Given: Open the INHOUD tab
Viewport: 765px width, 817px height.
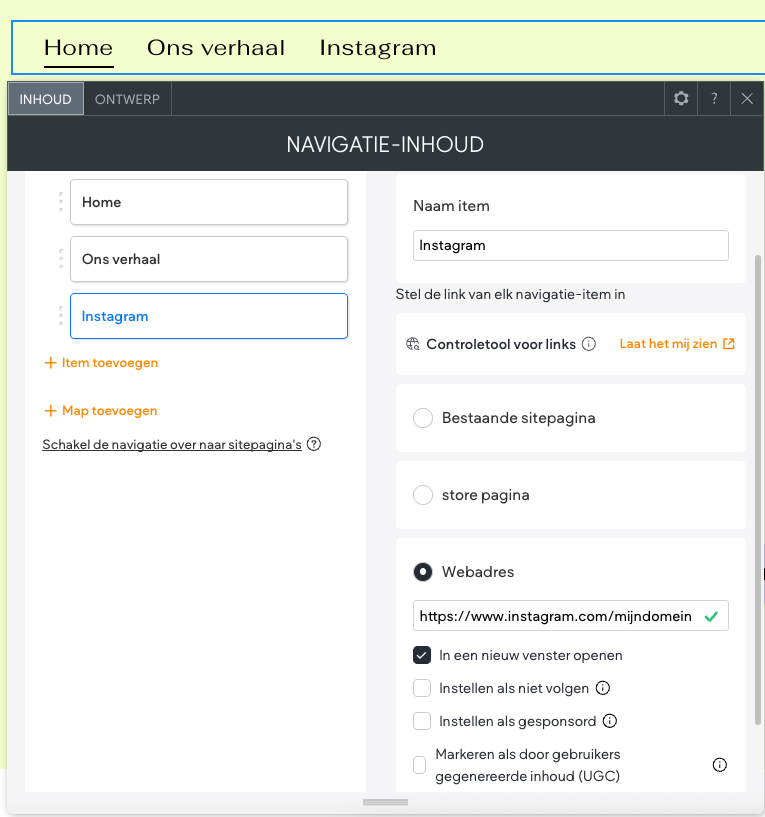Looking at the screenshot, I should [45, 99].
